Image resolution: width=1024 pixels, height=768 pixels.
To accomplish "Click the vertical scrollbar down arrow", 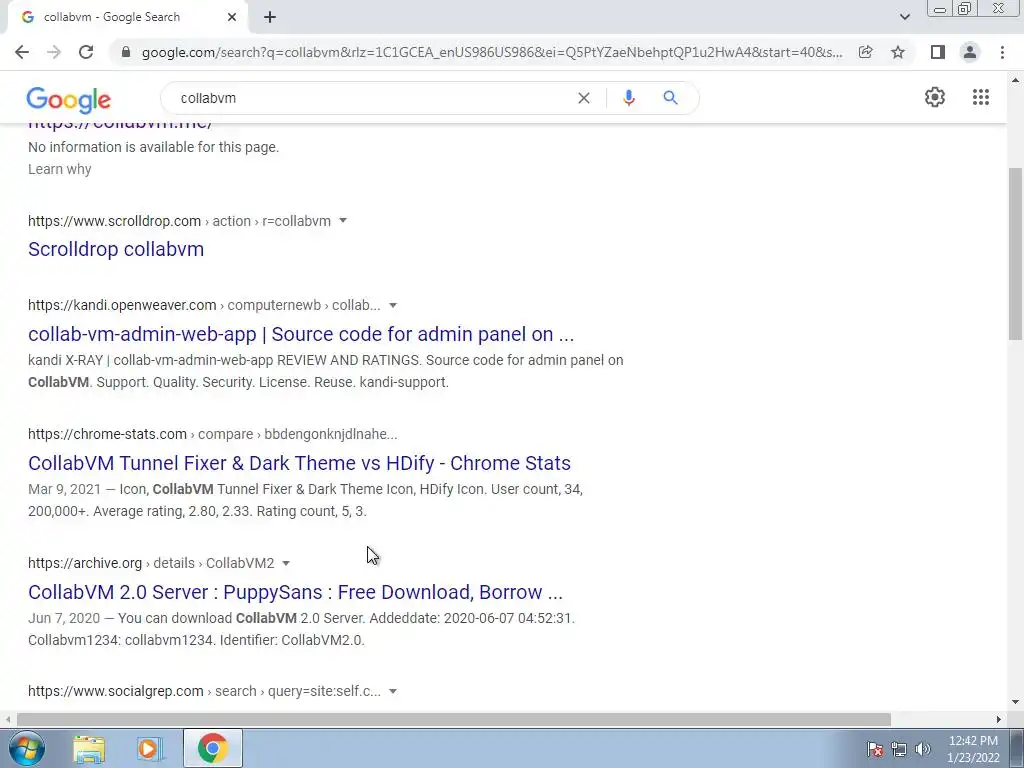I will coord(1015,702).
